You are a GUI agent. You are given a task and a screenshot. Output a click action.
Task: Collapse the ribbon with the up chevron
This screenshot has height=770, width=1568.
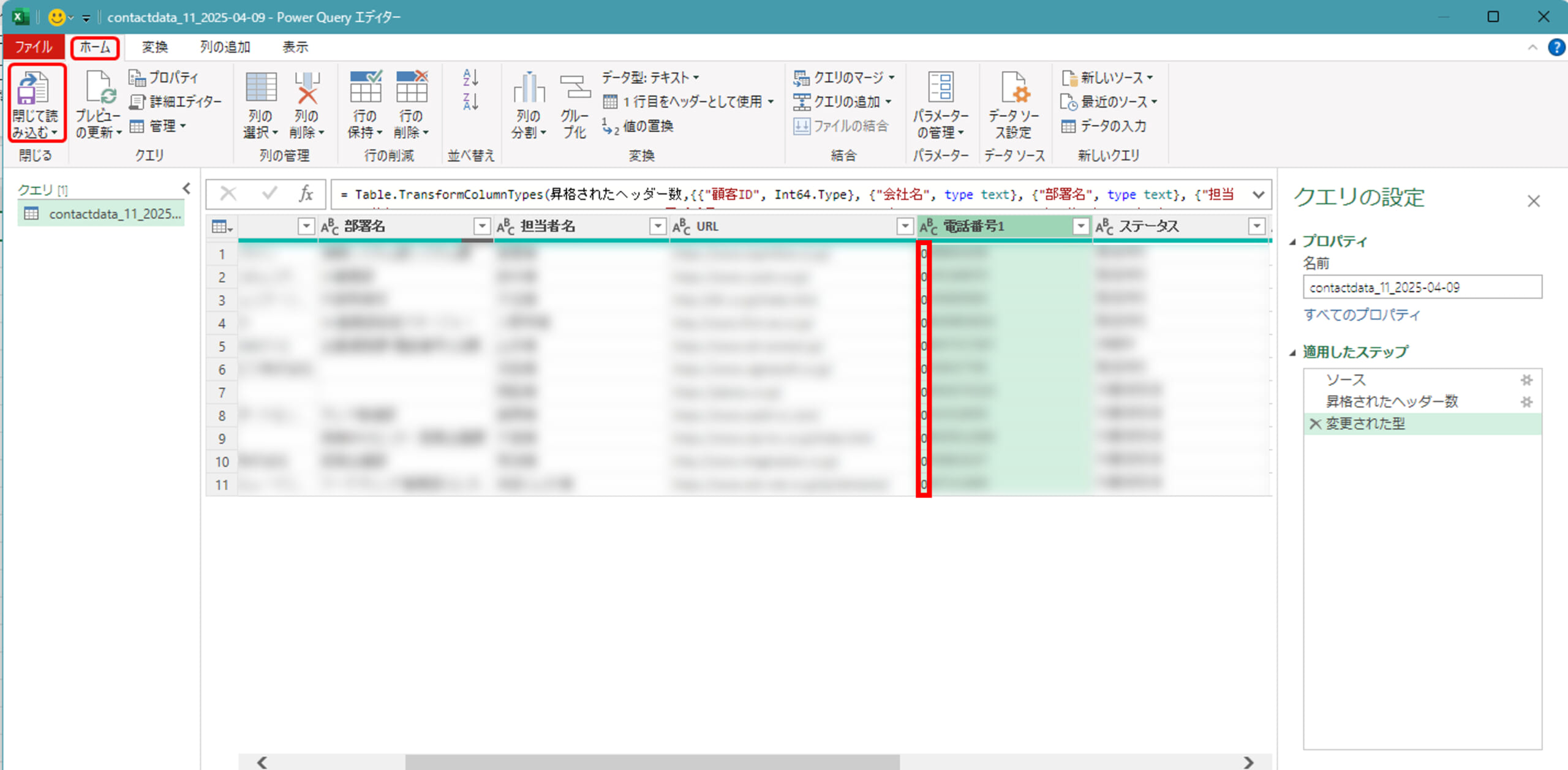[1532, 47]
